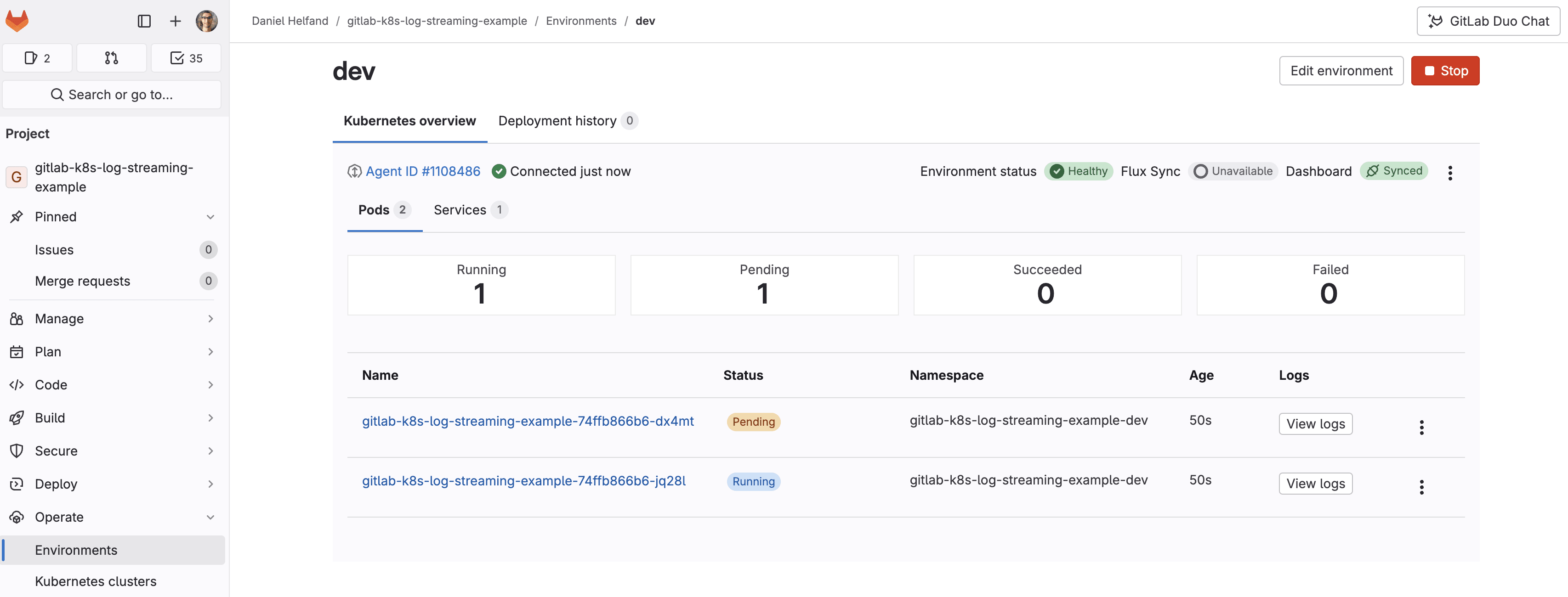Filter by Succeeded pods card
Image resolution: width=1568 pixels, height=597 pixels.
pyautogui.click(x=1048, y=285)
